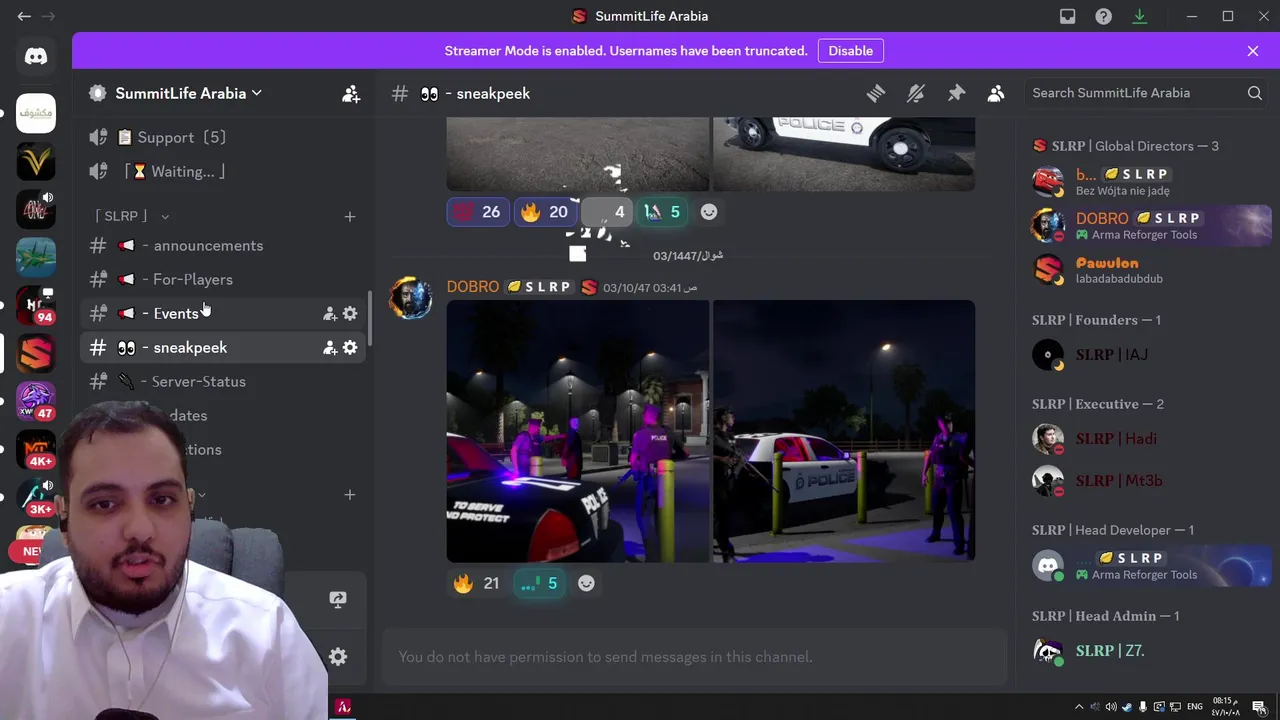Add reaction smiley on DOBRO post
1280x720 pixels.
coord(586,583)
